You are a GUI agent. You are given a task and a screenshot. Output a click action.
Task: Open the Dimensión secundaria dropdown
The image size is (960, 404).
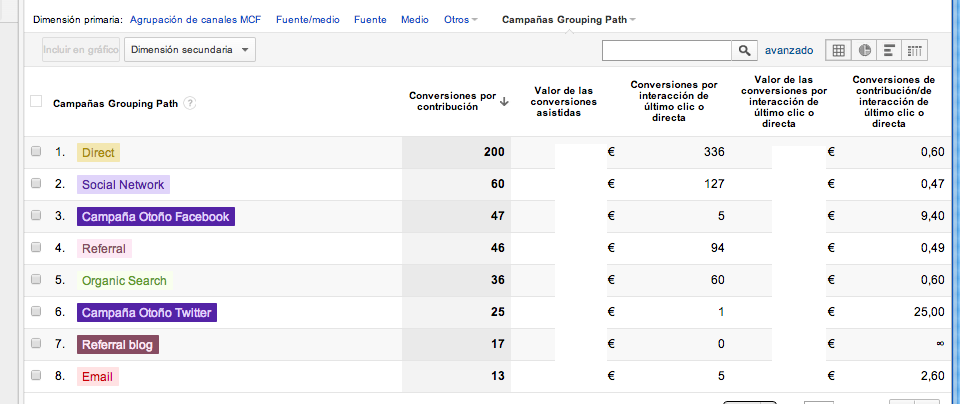[x=189, y=49]
